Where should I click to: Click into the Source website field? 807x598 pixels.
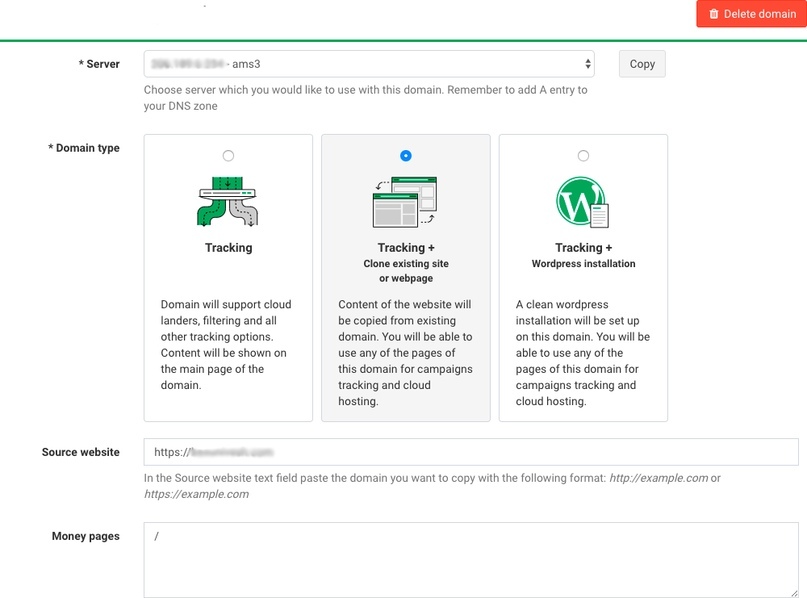pos(471,452)
